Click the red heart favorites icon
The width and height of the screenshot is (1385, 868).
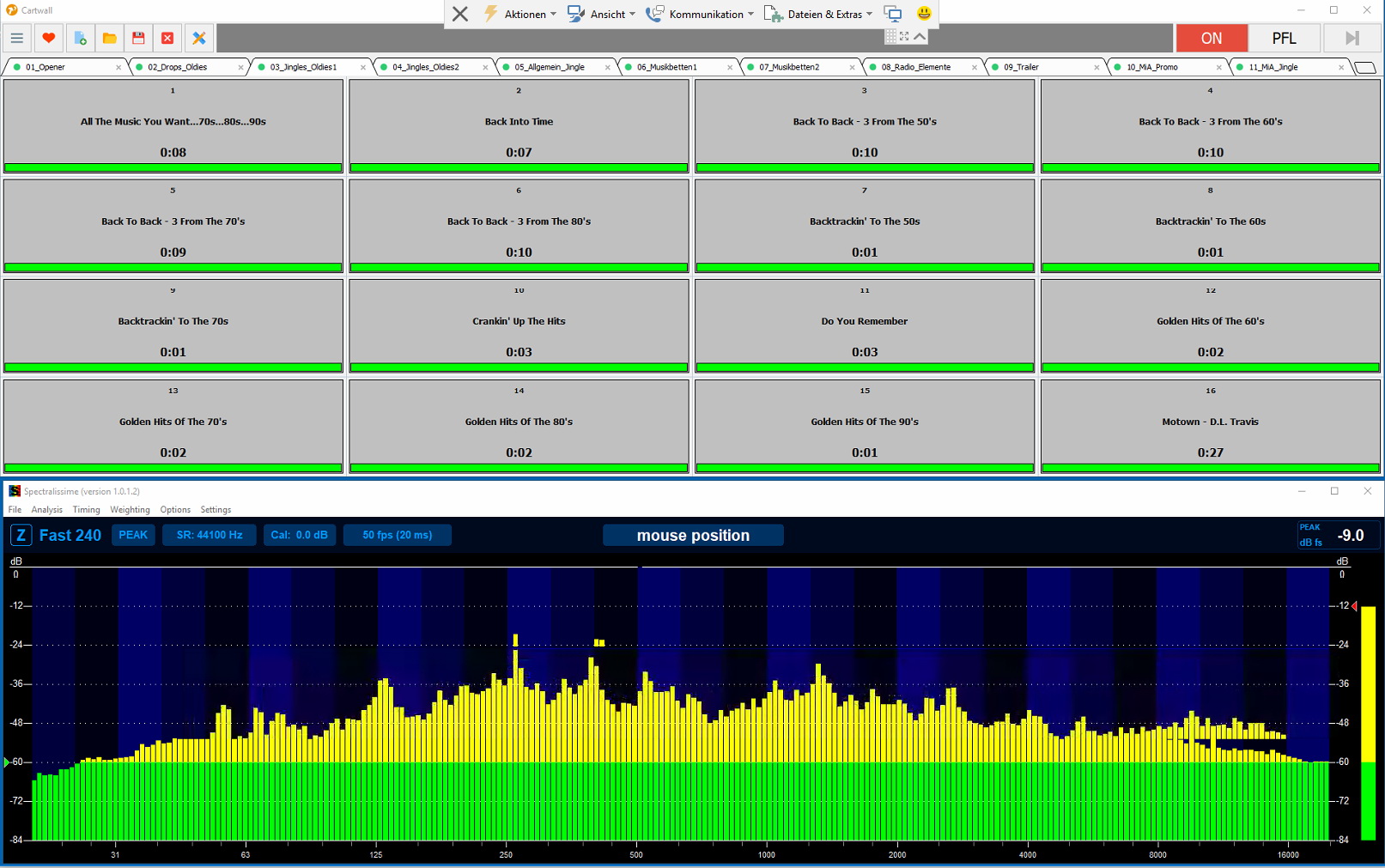tap(48, 38)
